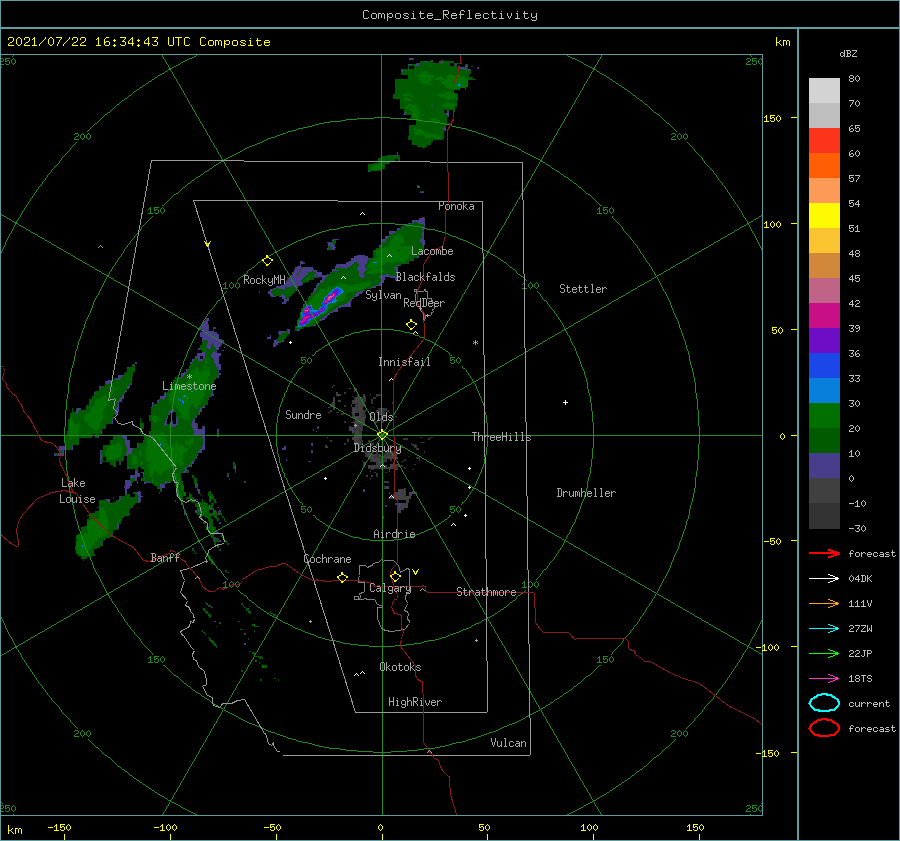Click the cyan current ellipse icon
The height and width of the screenshot is (841, 900).
coord(824,703)
